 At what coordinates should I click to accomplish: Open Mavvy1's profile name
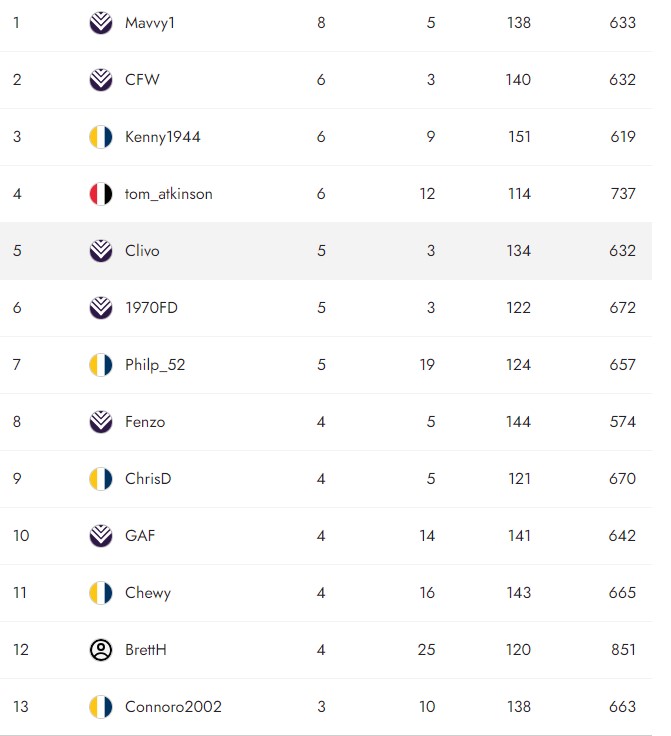pyautogui.click(x=148, y=22)
